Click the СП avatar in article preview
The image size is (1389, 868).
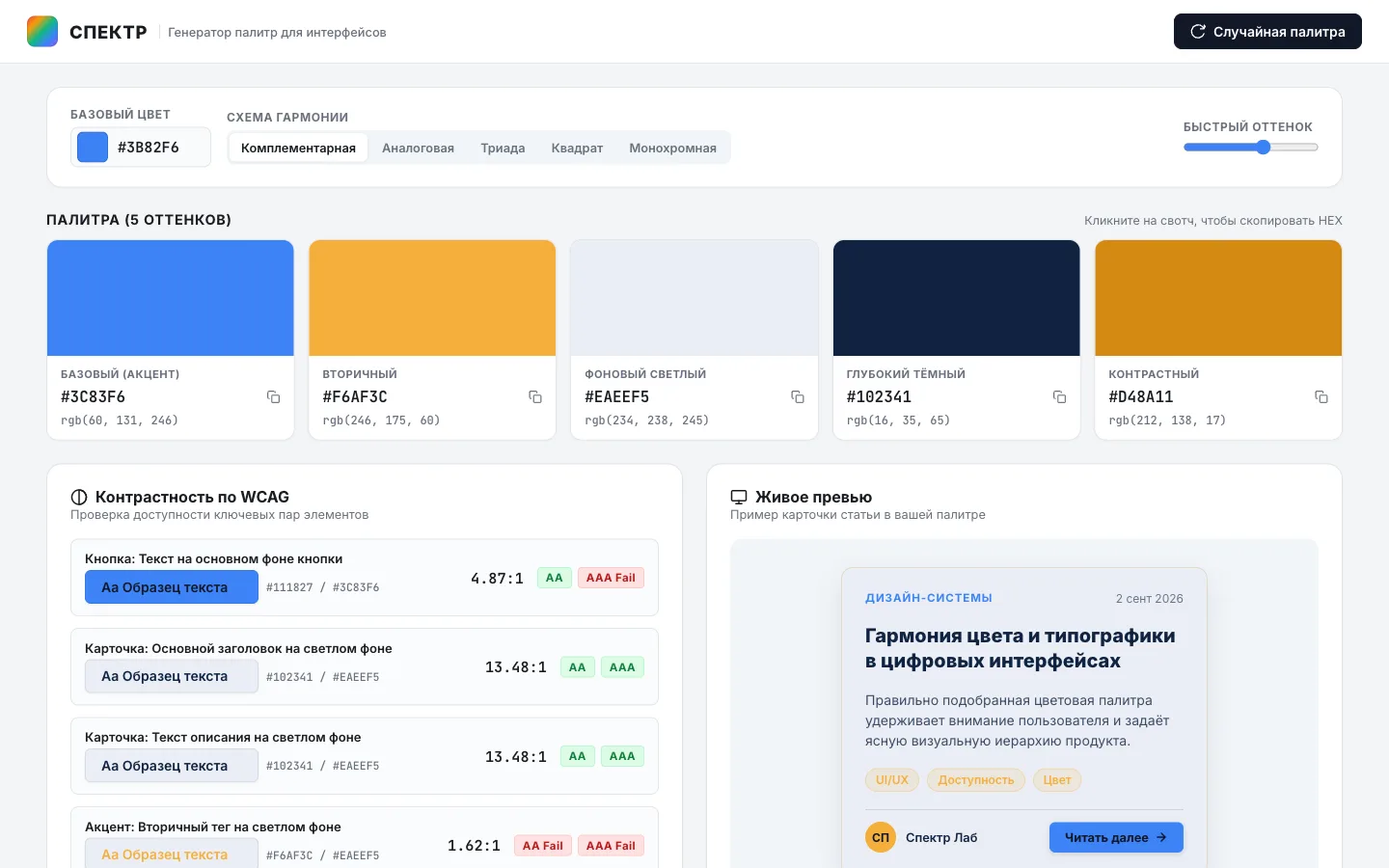(881, 837)
